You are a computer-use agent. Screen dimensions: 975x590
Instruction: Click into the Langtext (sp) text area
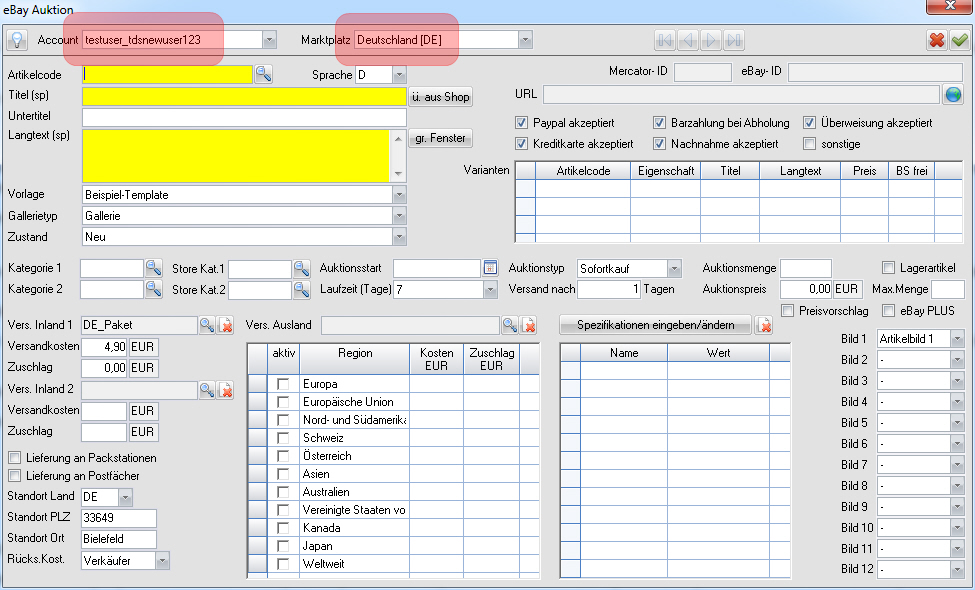[x=236, y=155]
